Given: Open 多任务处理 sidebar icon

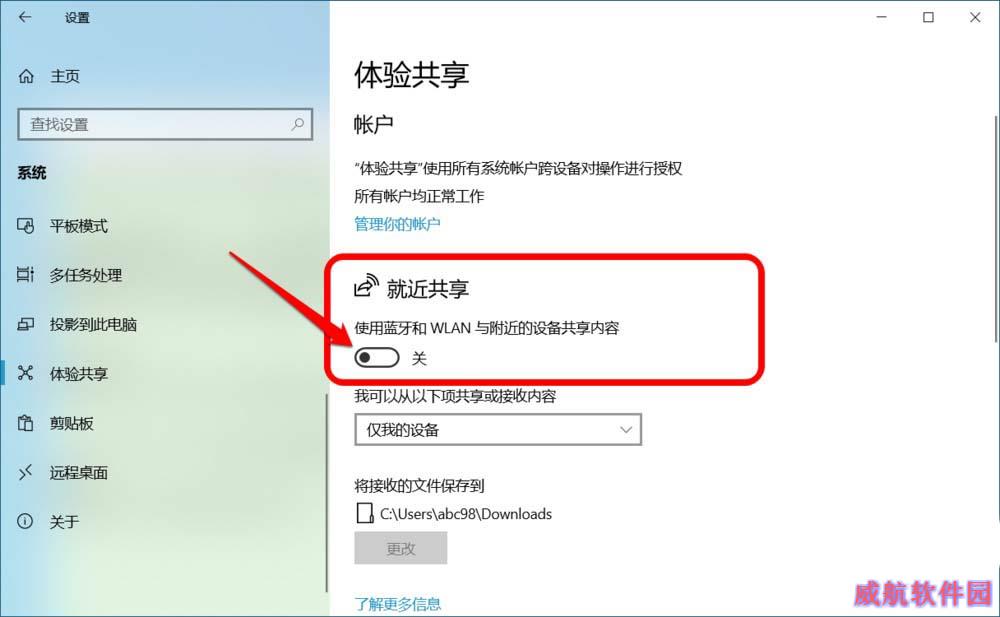Looking at the screenshot, I should pos(26,275).
